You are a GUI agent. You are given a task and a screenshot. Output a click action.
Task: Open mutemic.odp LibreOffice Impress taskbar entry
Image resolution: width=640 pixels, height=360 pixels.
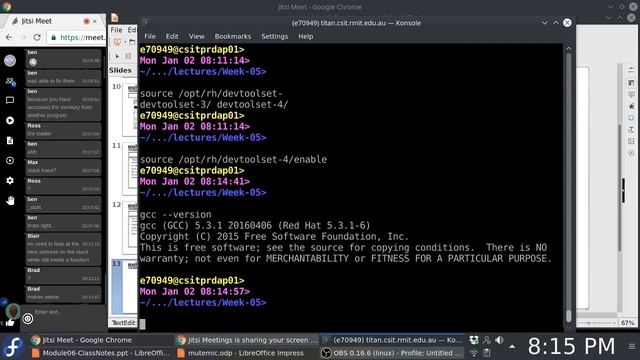coord(247,353)
